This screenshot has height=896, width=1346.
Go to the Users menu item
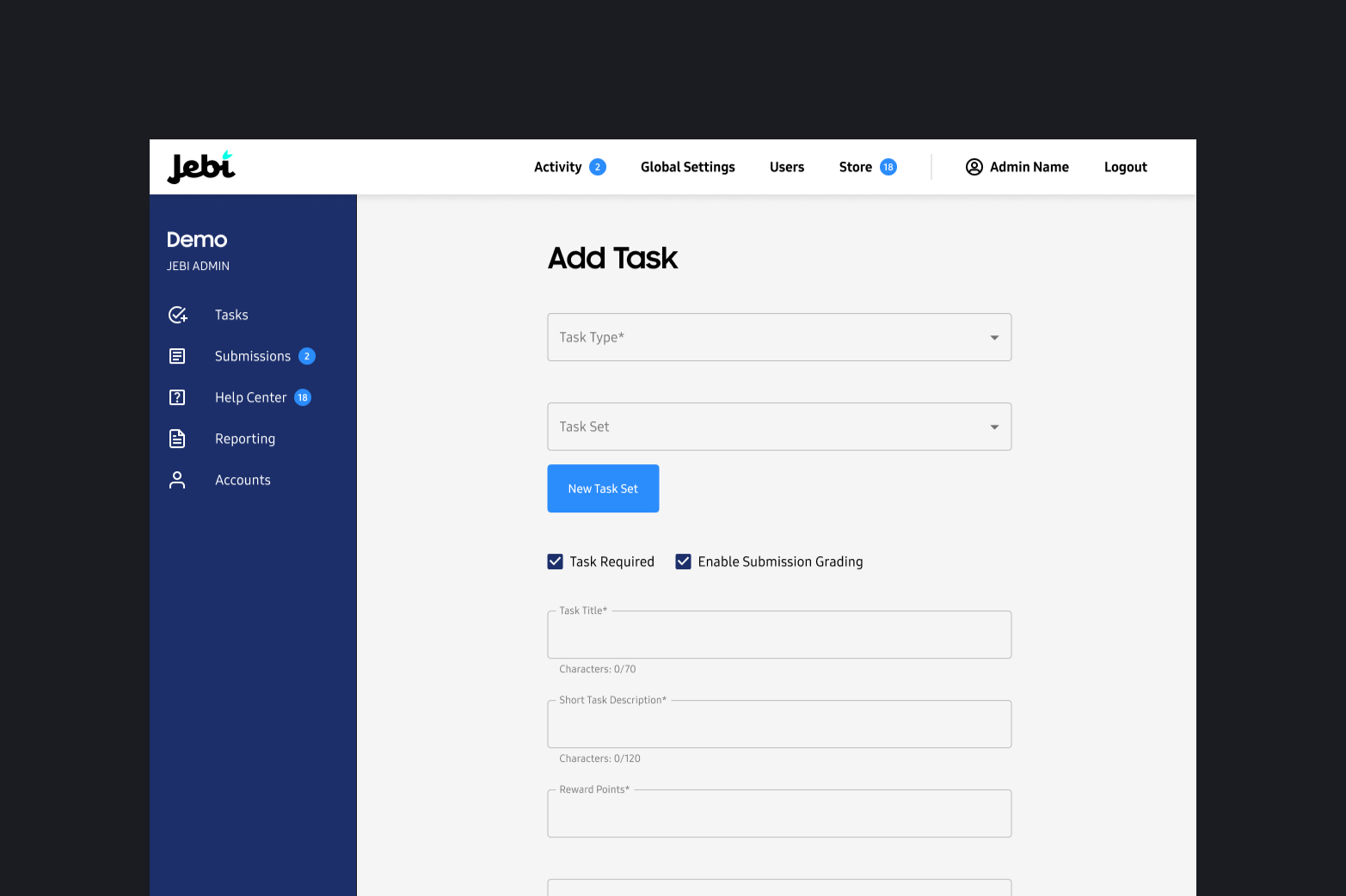pos(786,167)
